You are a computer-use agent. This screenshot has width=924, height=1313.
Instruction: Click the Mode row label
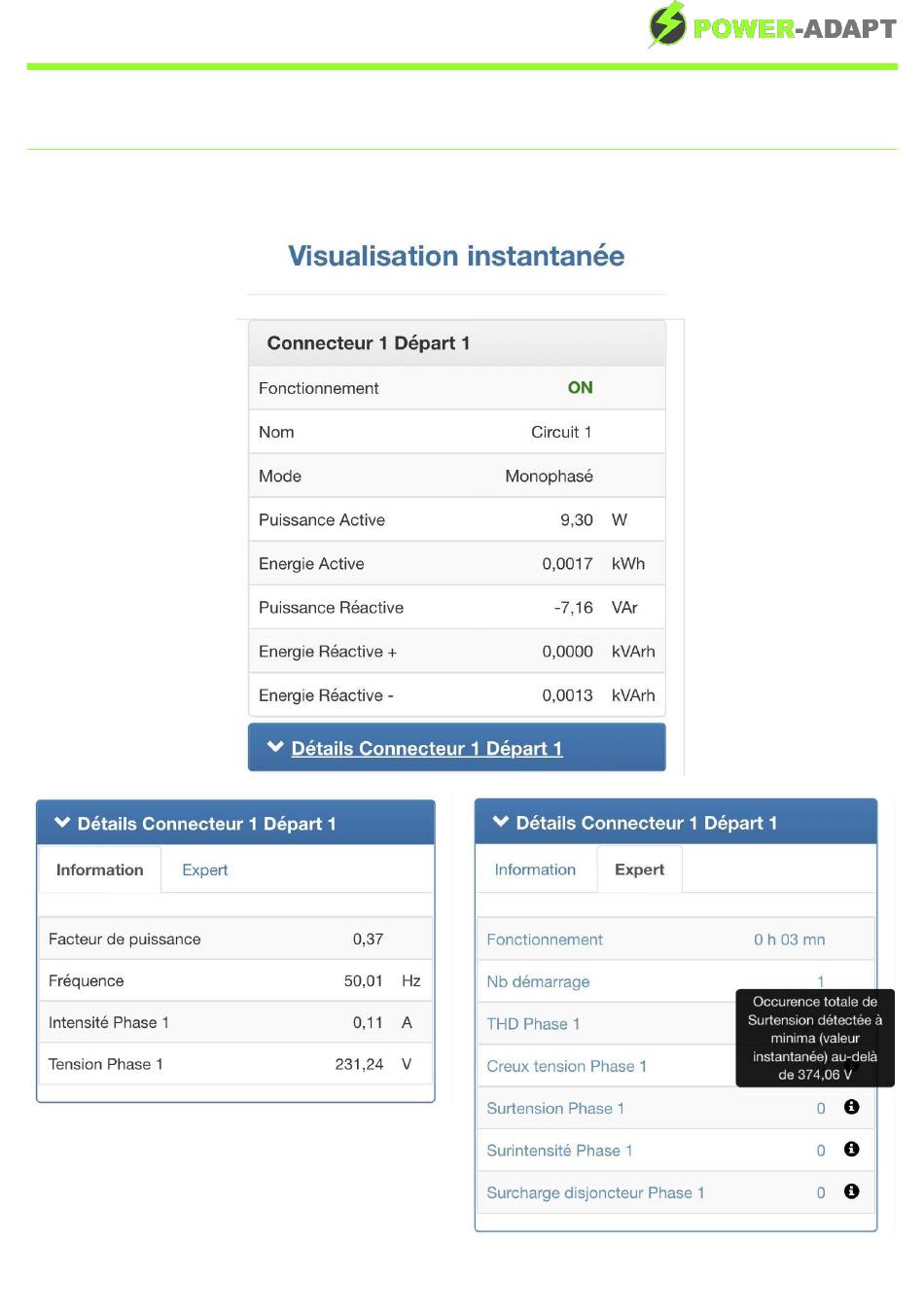280,476
